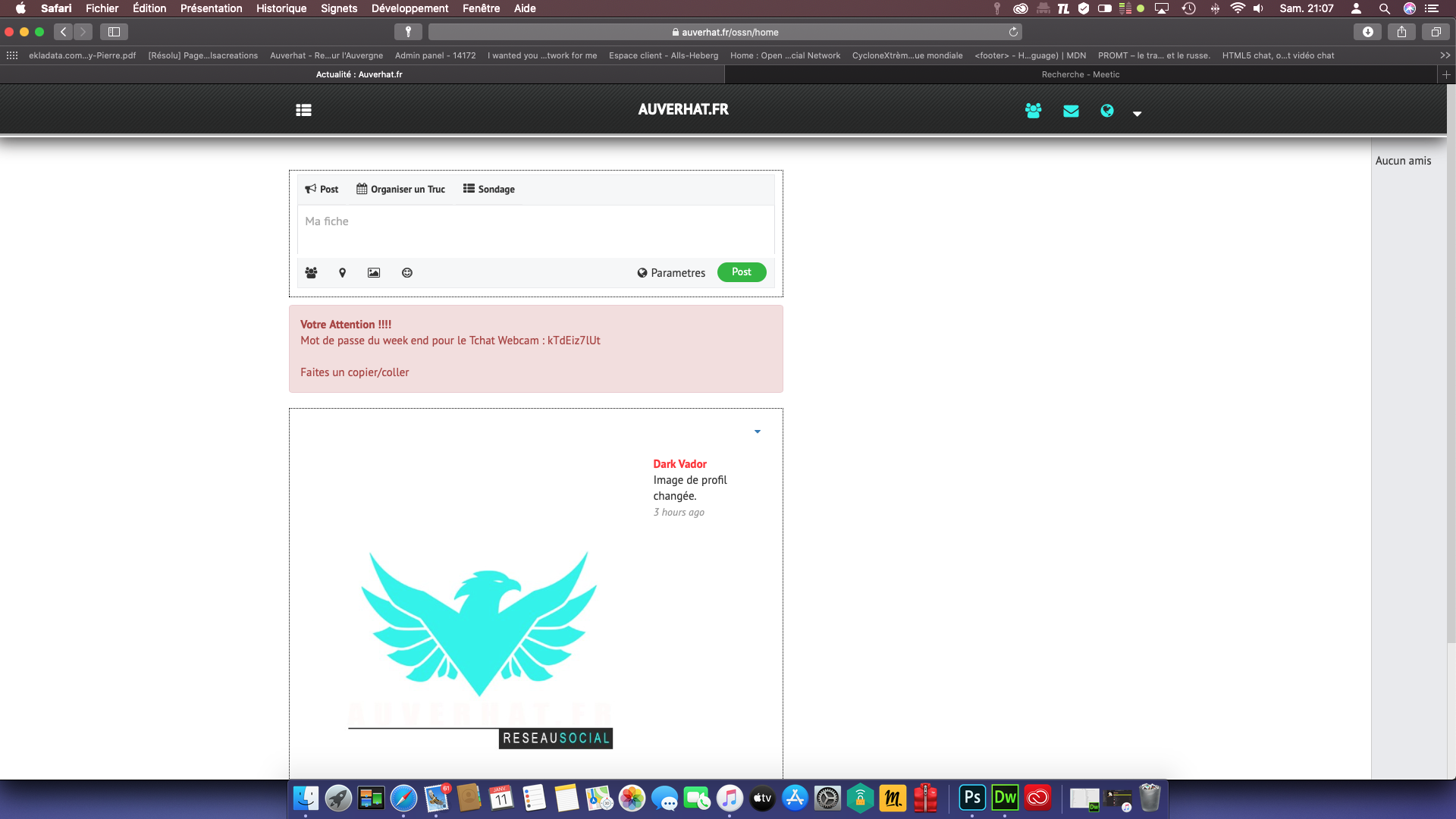This screenshot has width=1456, height=819.
Task: Switch to the Sondage tab
Action: pyautogui.click(x=489, y=189)
